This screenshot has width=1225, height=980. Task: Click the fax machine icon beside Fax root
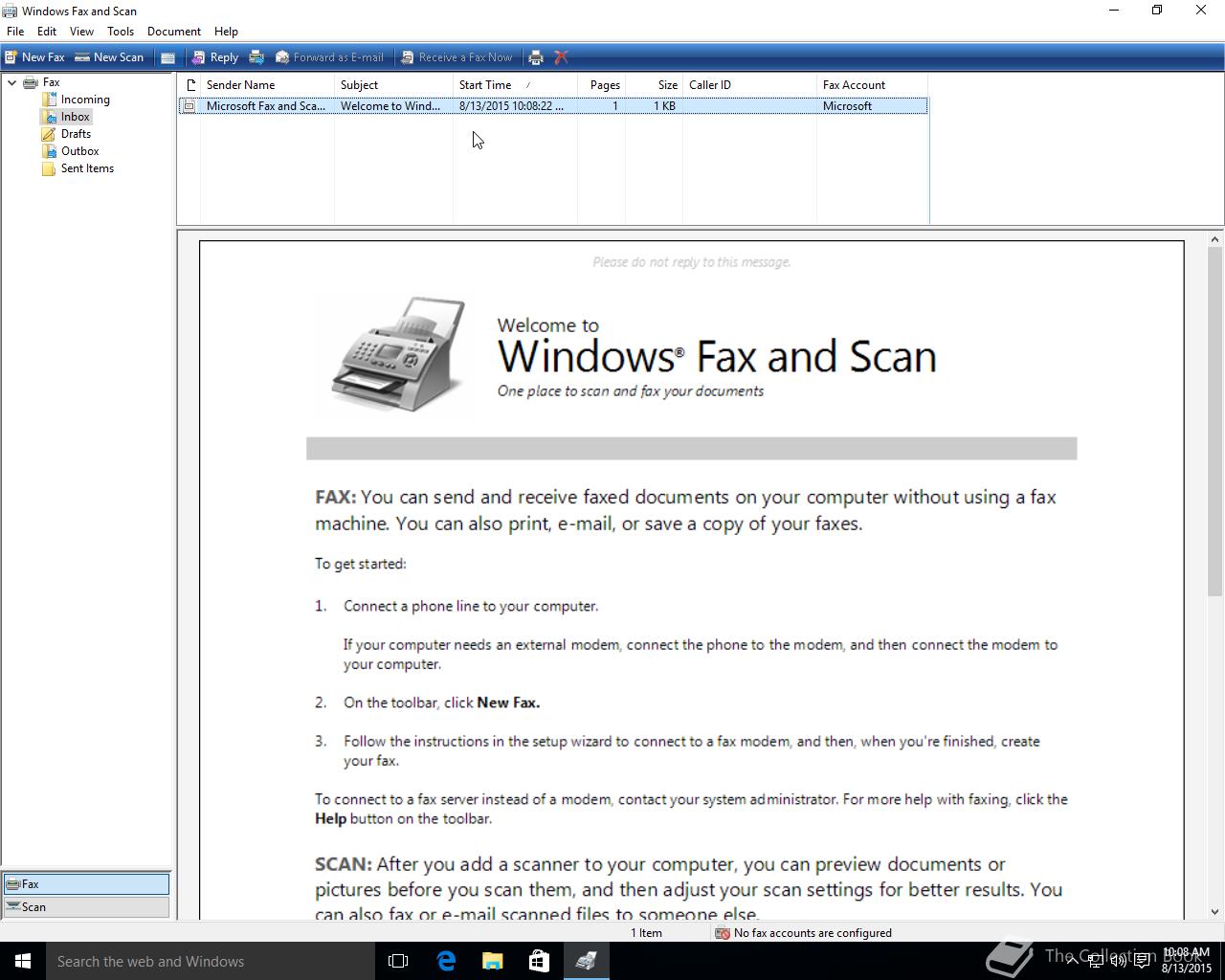tap(30, 82)
